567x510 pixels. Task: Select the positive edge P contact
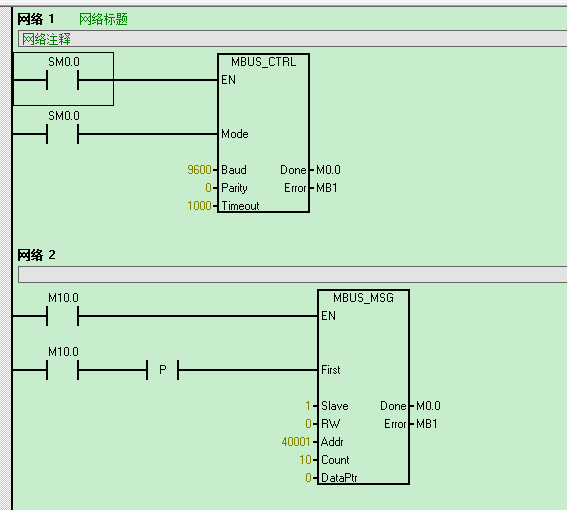pyautogui.click(x=163, y=370)
